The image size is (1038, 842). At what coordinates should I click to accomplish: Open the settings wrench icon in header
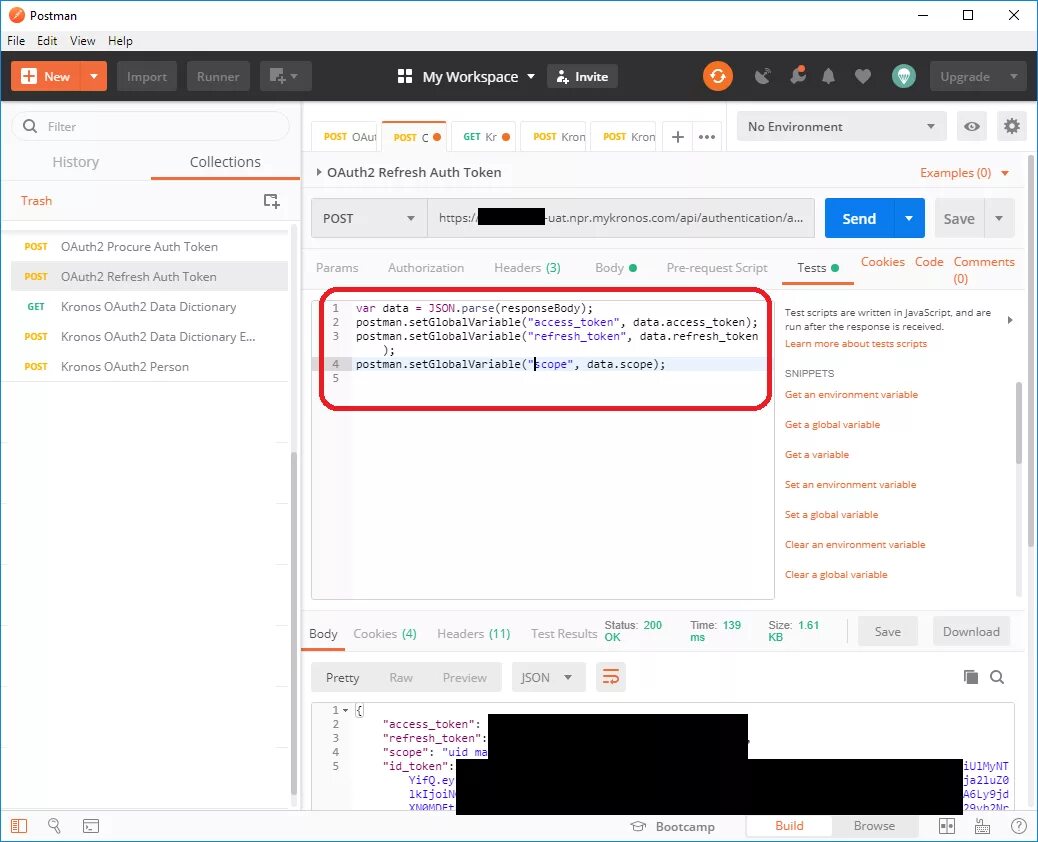pyautogui.click(x=798, y=75)
